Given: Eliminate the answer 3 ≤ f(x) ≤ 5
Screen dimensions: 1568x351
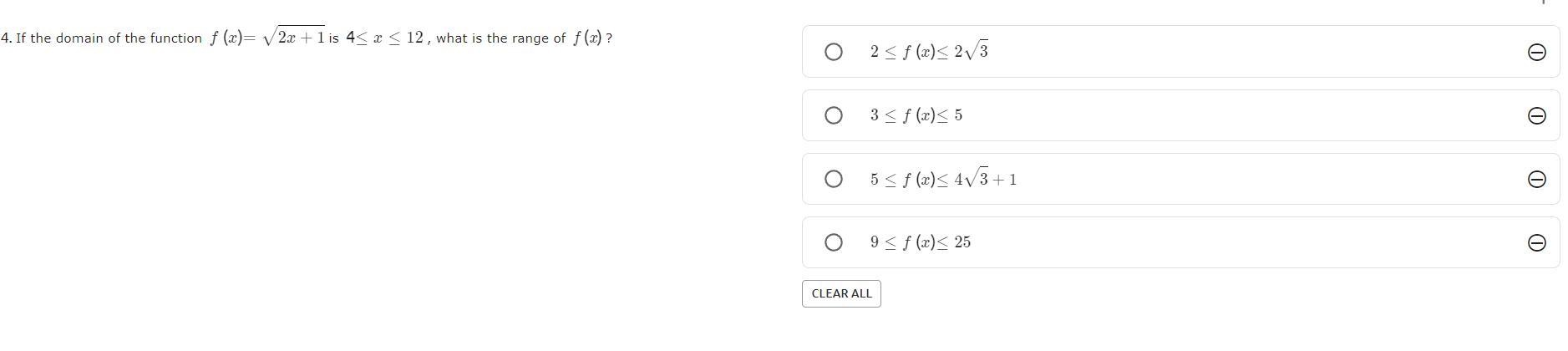Looking at the screenshot, I should point(1535,116).
